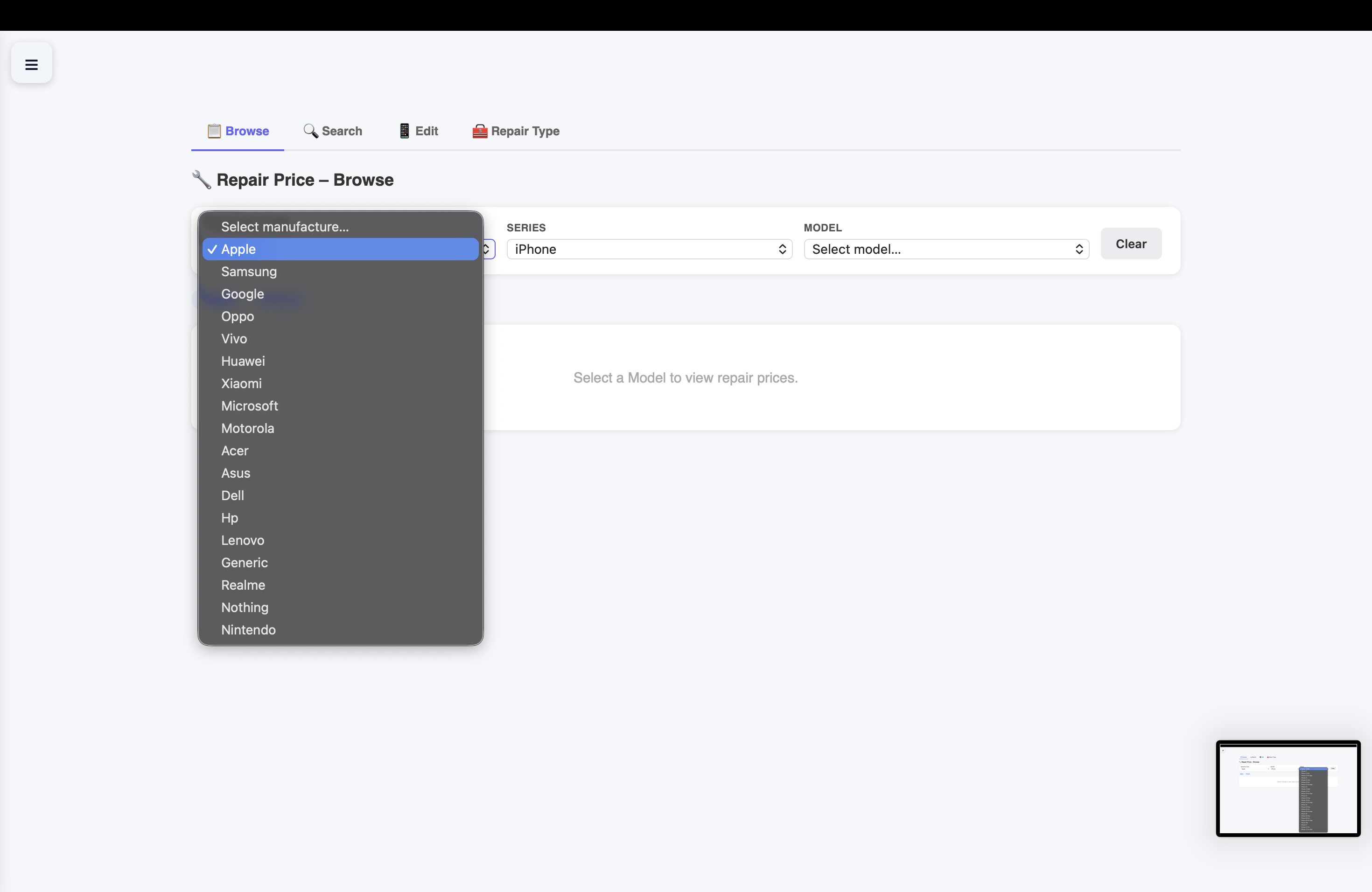Open the Repair Type tab
The width and height of the screenshot is (1372, 892).
(x=516, y=132)
